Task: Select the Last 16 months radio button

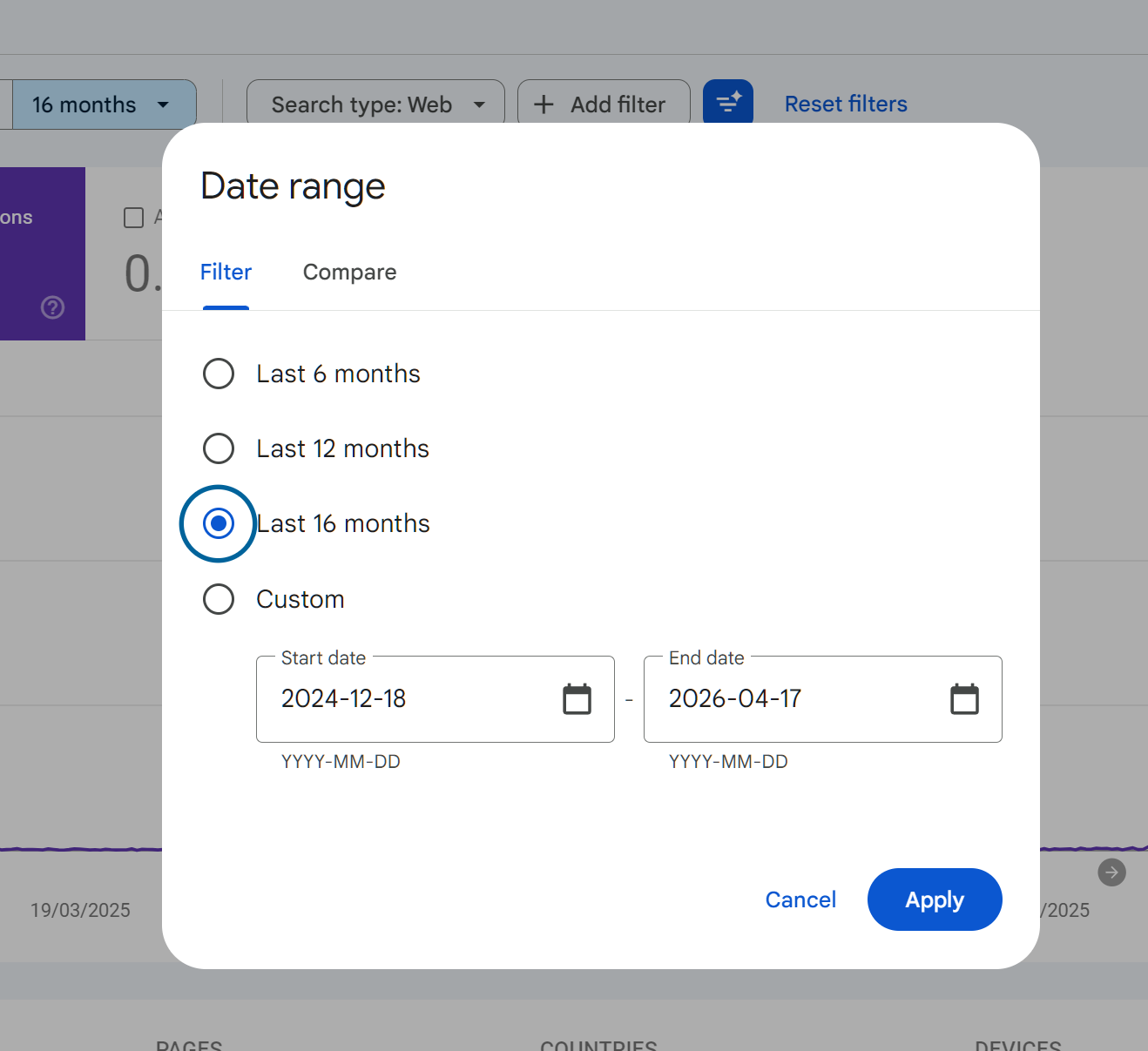Action: tap(219, 523)
